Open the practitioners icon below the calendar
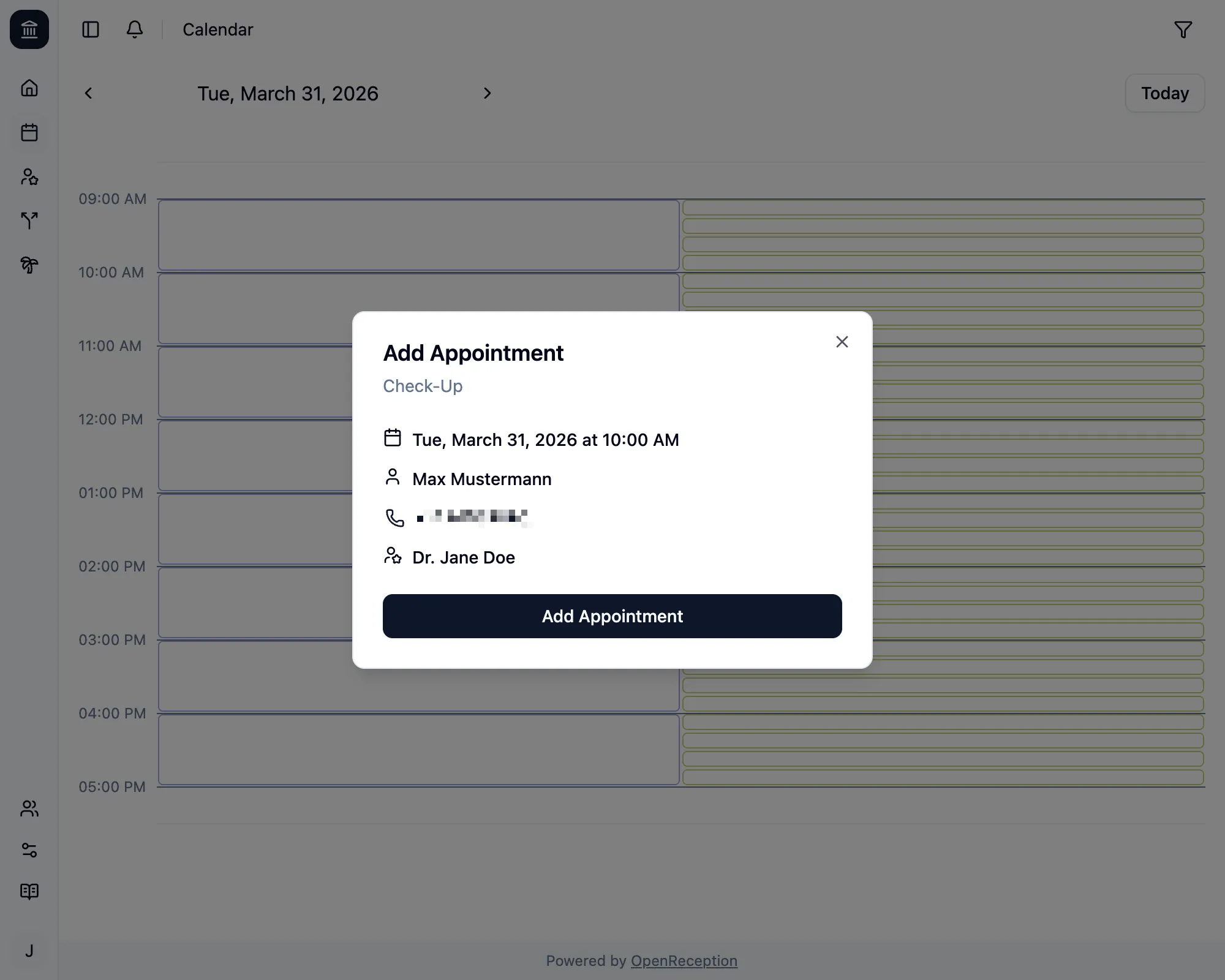Viewport: 1225px width, 980px height. [29, 176]
